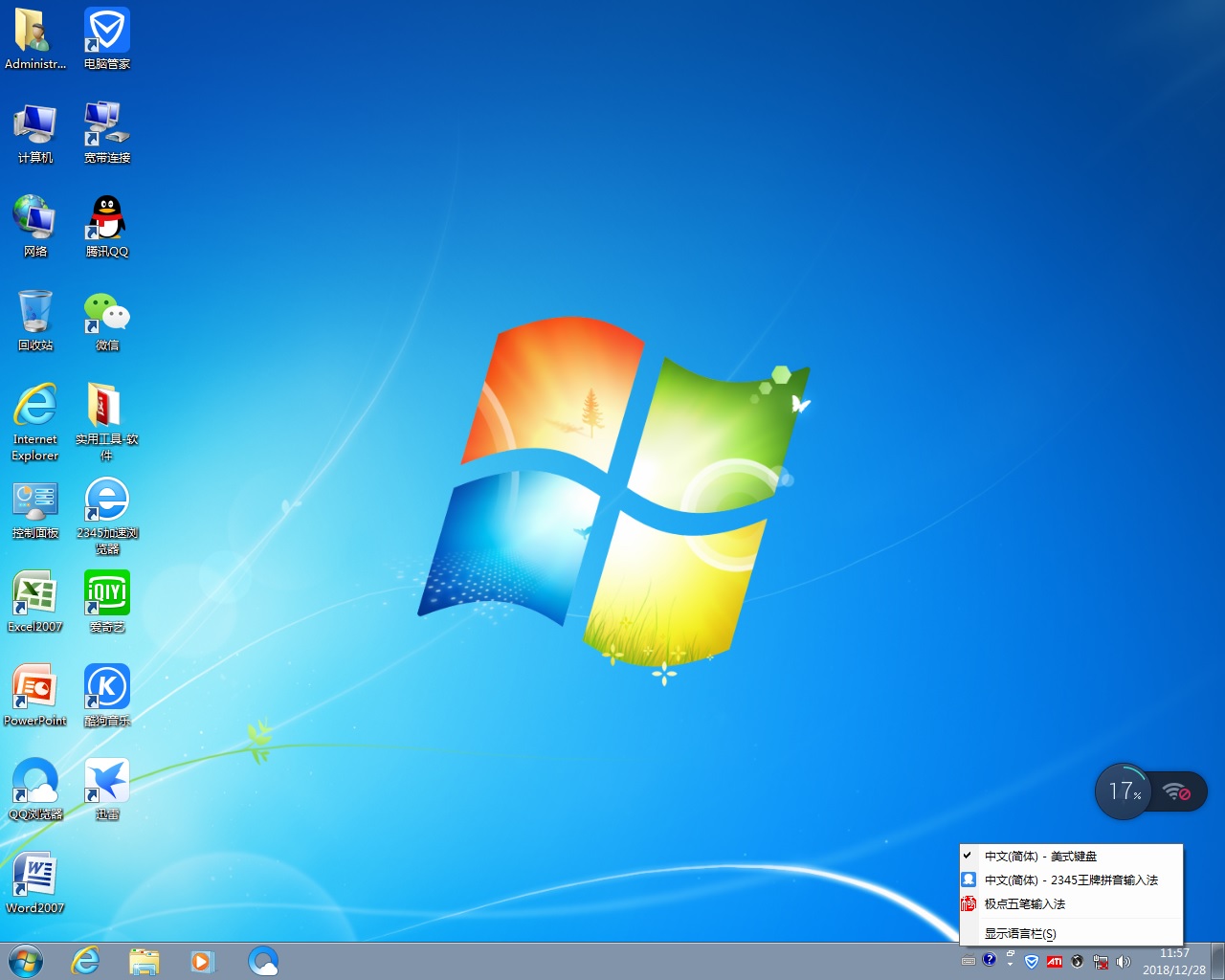The width and height of the screenshot is (1225, 980).
Task: Open the volume control in the system tray
Action: tap(1125, 963)
